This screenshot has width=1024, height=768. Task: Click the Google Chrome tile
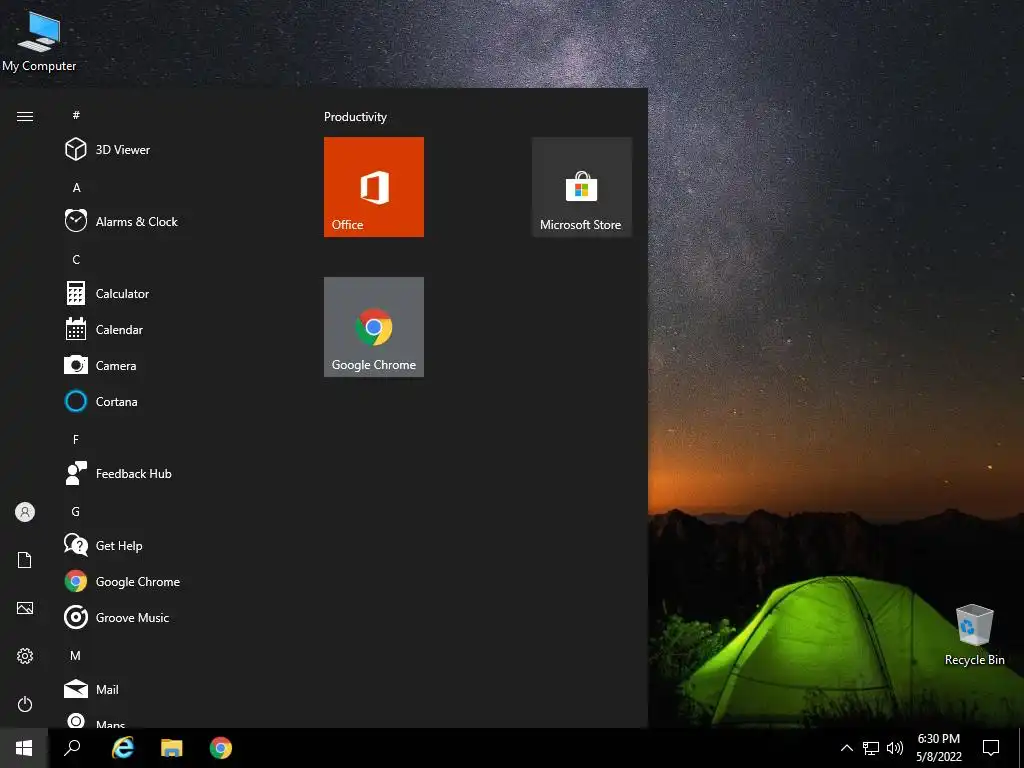click(374, 327)
